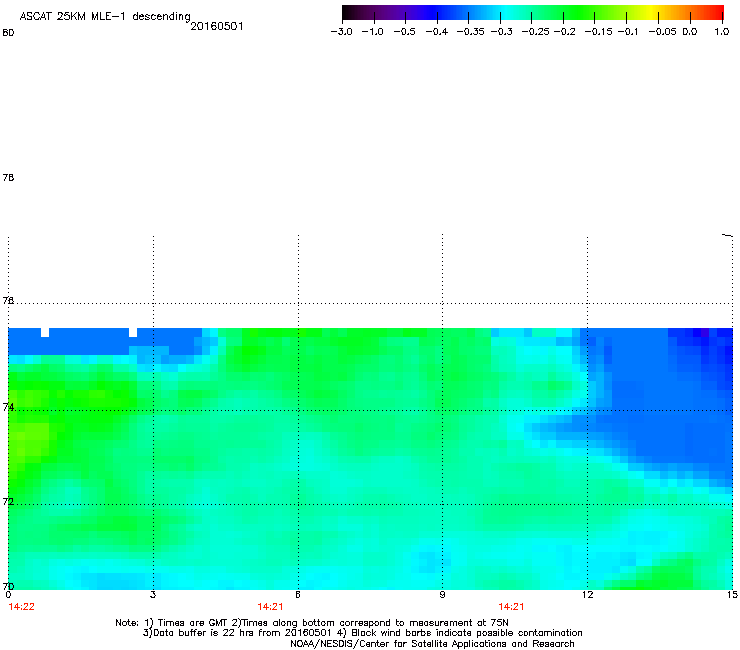Click the "1.0" color scale label
The height and width of the screenshot is (650, 740).
(722, 32)
